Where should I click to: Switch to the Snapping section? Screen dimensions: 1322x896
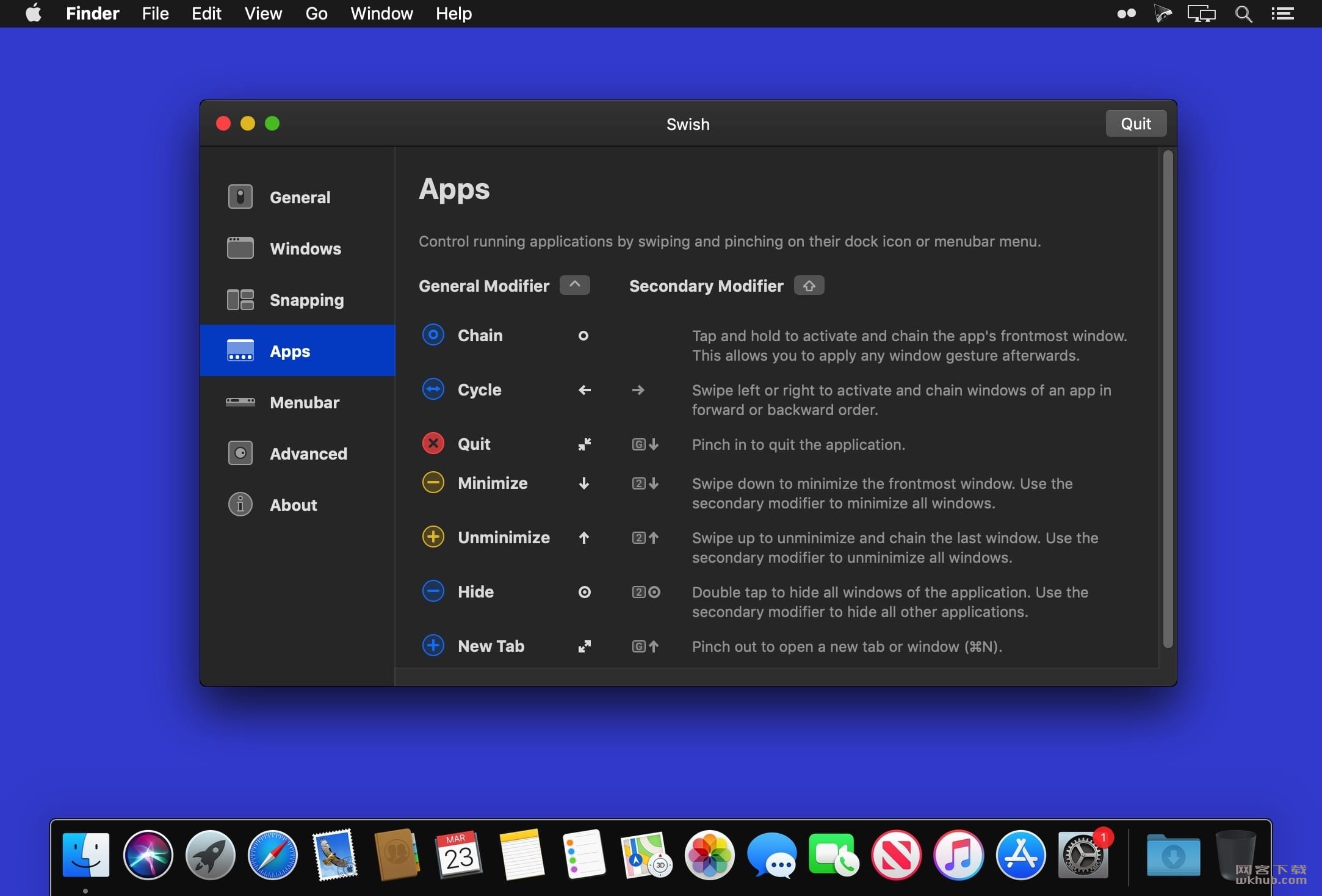298,300
